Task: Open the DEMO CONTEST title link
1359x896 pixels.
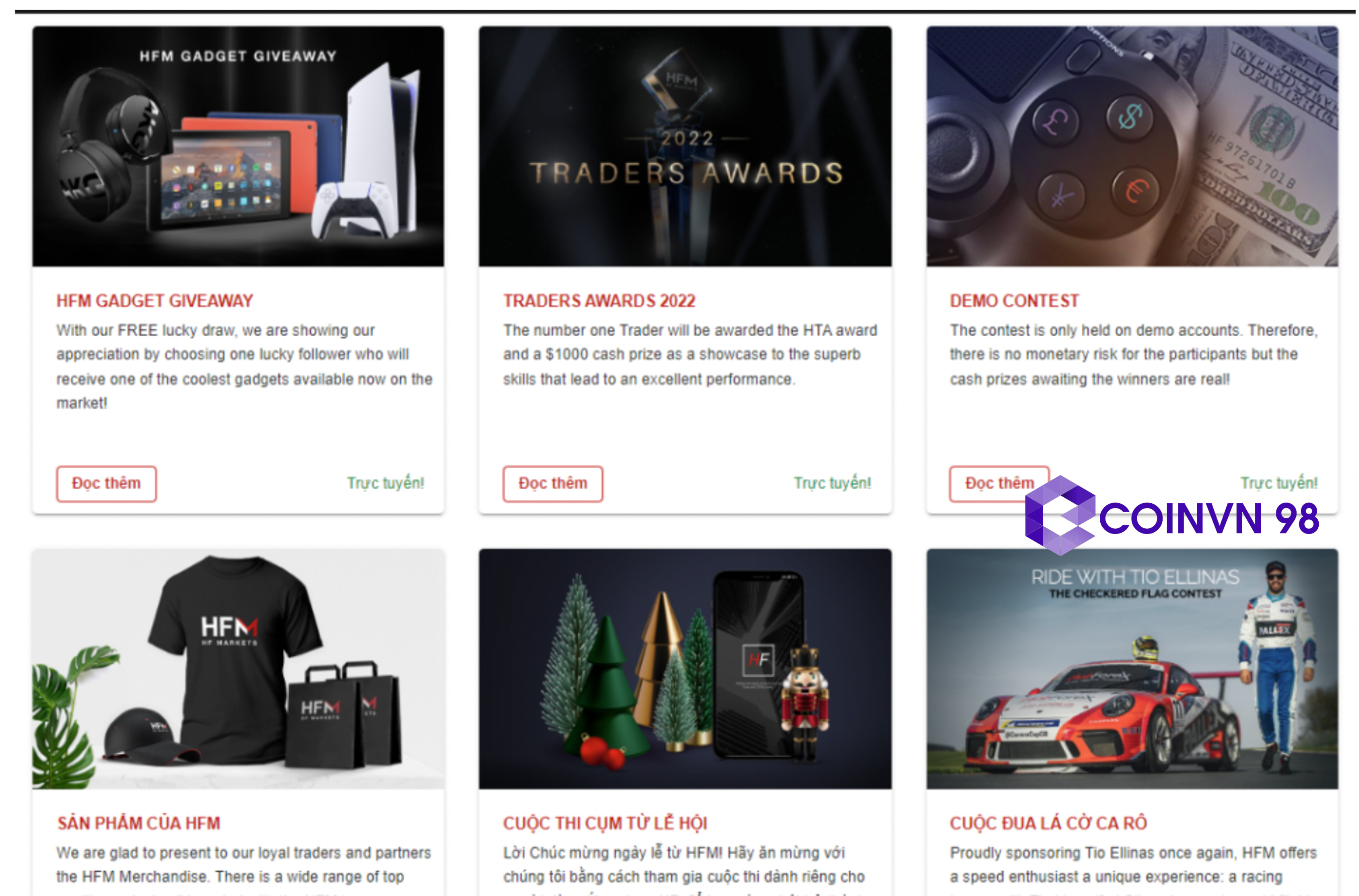Action: (1014, 301)
